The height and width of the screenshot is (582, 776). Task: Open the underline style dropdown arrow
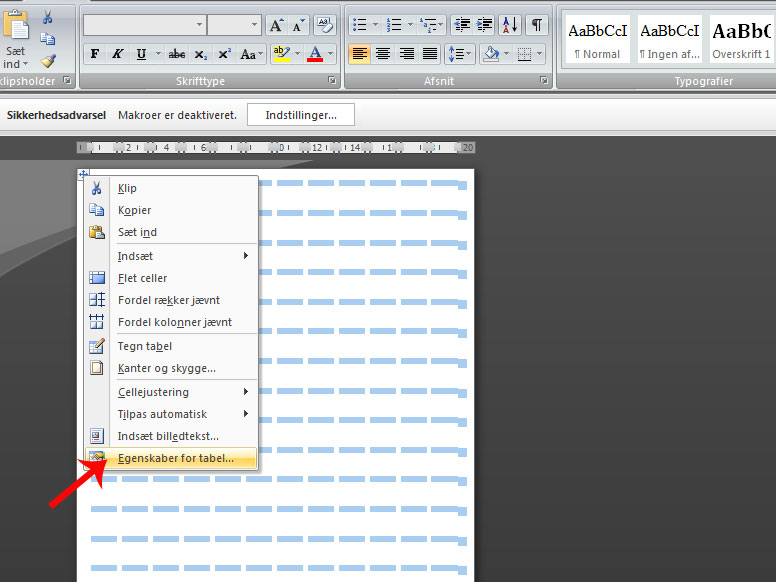point(158,53)
